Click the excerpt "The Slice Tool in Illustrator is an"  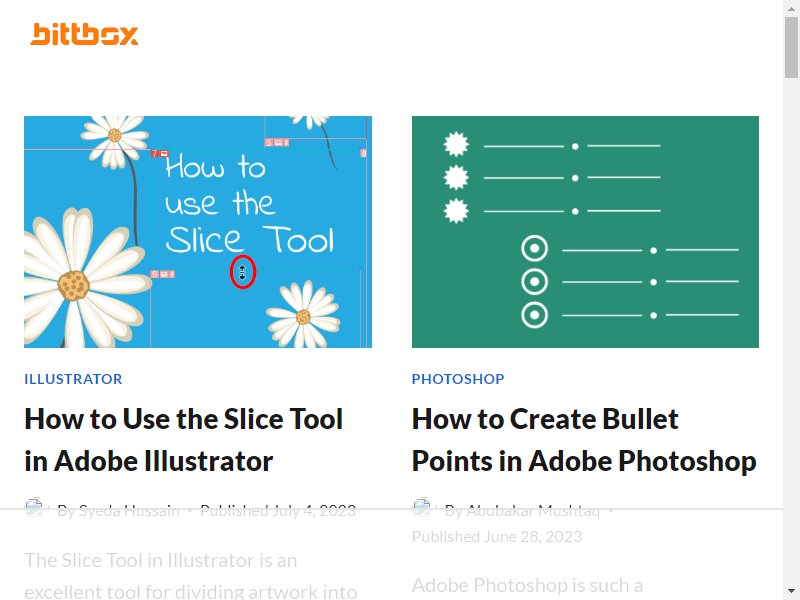point(161,561)
